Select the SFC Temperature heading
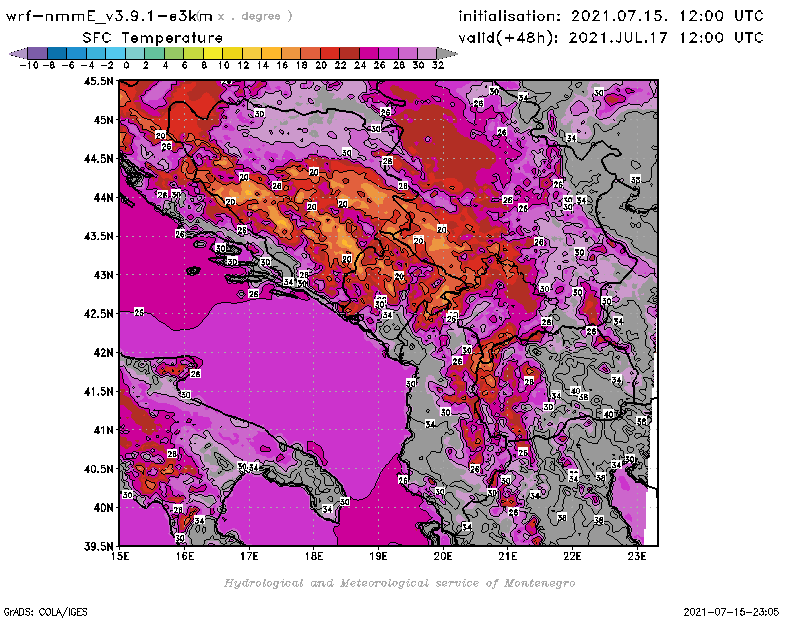The height and width of the screenshot is (618, 800). pos(153,38)
